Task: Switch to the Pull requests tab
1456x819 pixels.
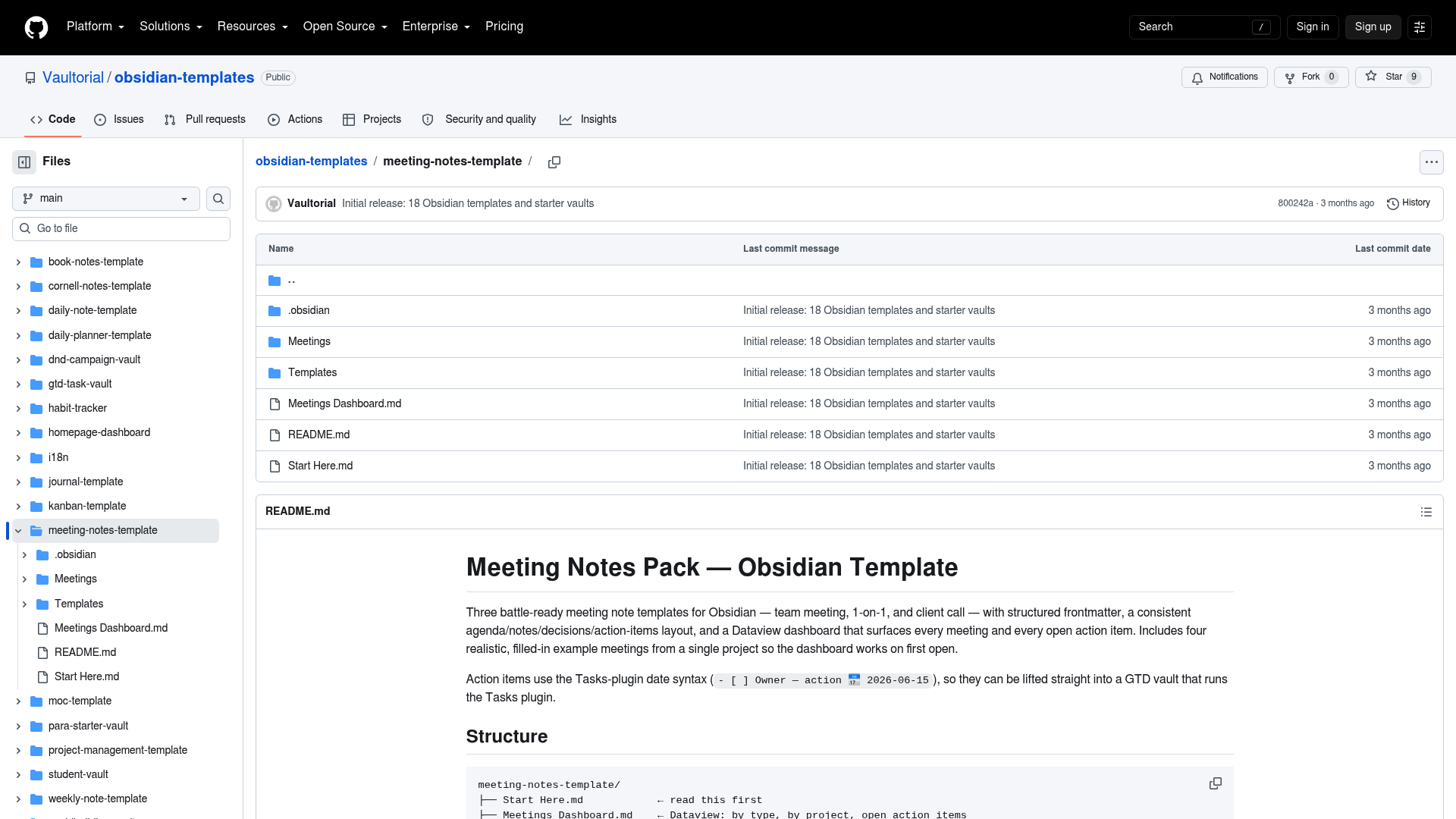Action: click(x=205, y=120)
